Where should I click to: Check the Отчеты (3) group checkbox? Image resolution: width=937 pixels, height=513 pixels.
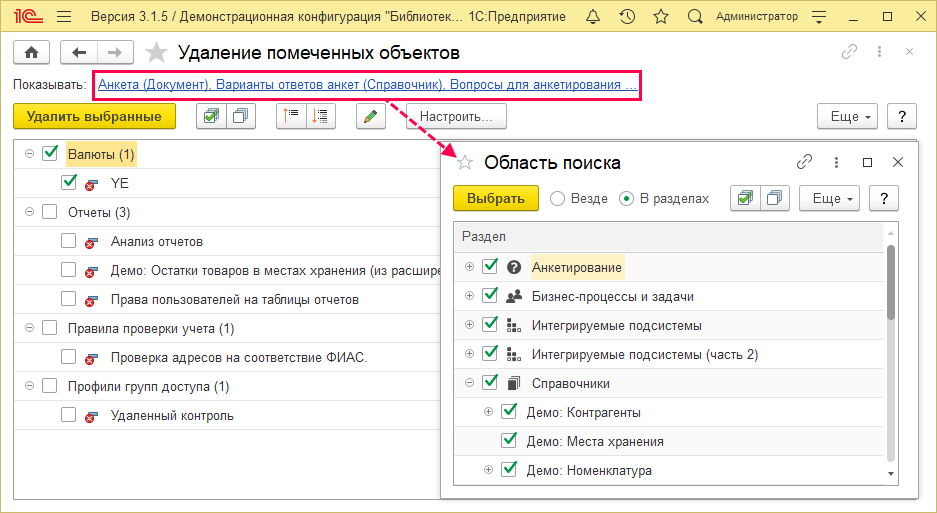coord(50,212)
